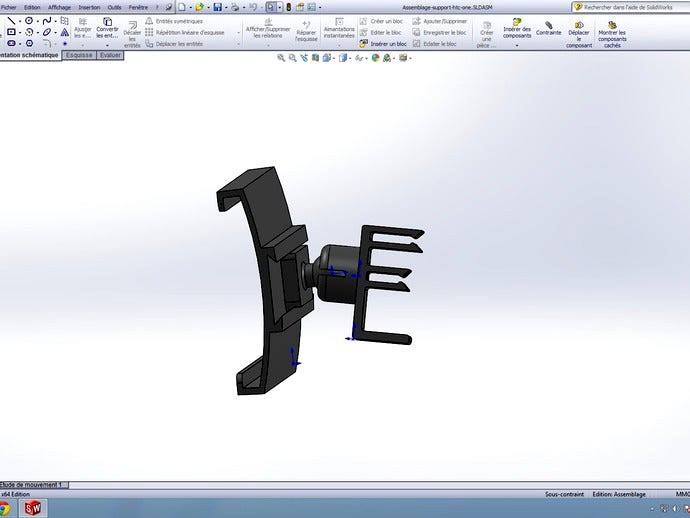Screen dimensions: 690x518
Task: Click Créer un bloc button
Action: (x=381, y=21)
